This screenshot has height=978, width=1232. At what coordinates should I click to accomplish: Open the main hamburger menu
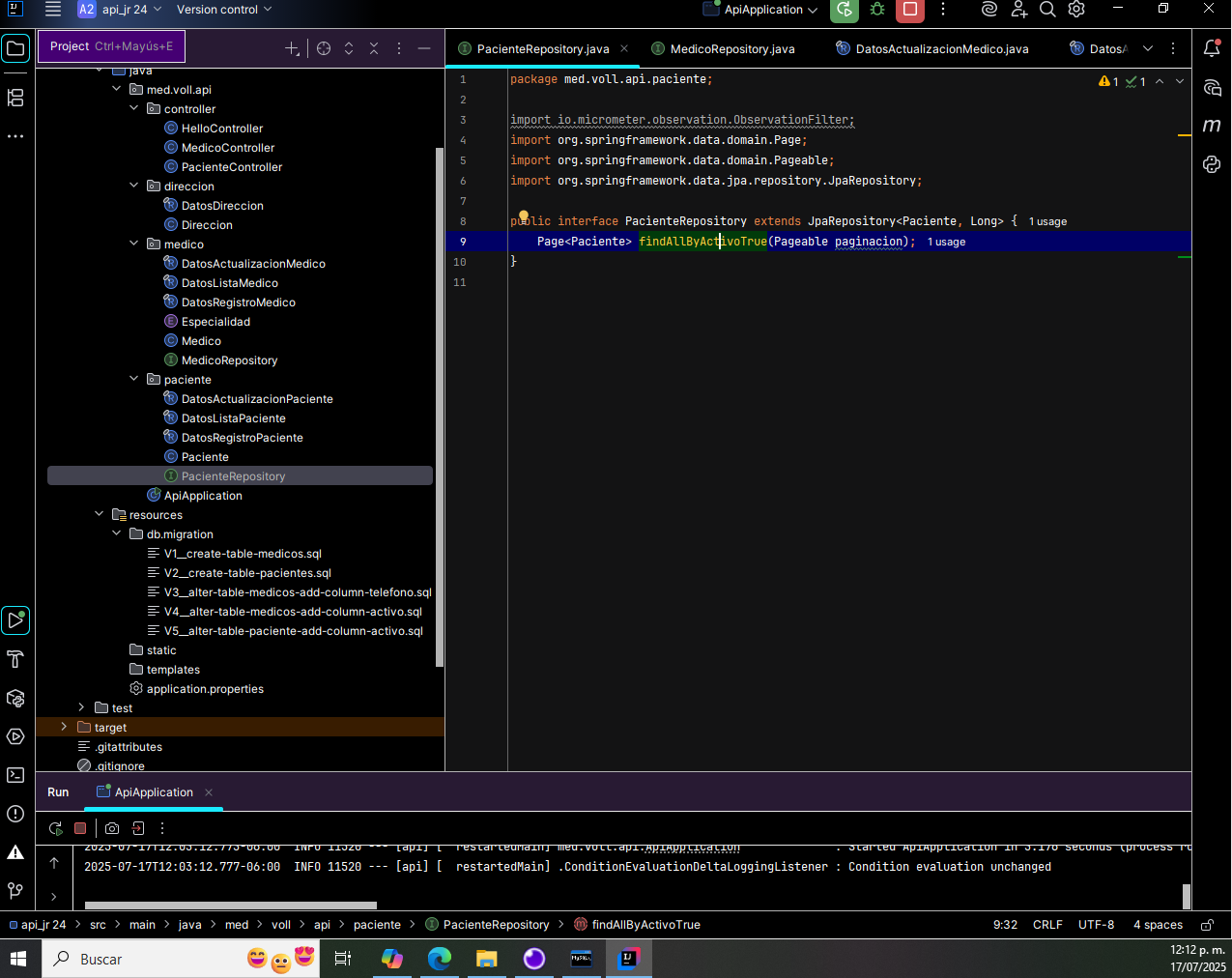tap(53, 10)
